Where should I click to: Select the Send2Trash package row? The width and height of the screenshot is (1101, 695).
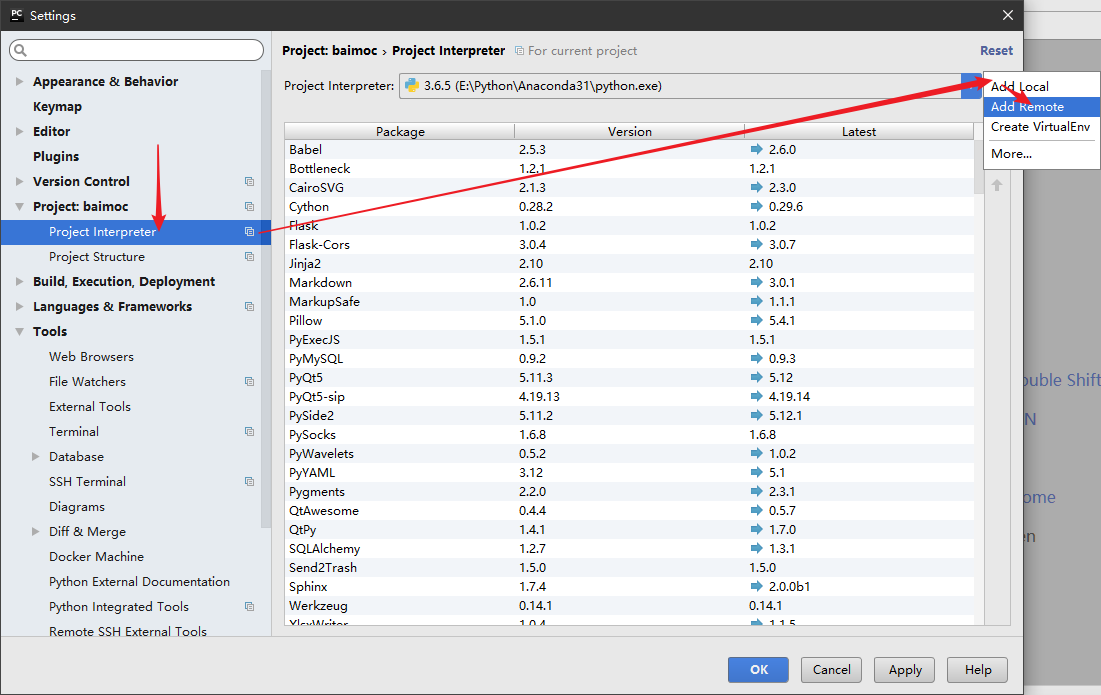[629, 567]
